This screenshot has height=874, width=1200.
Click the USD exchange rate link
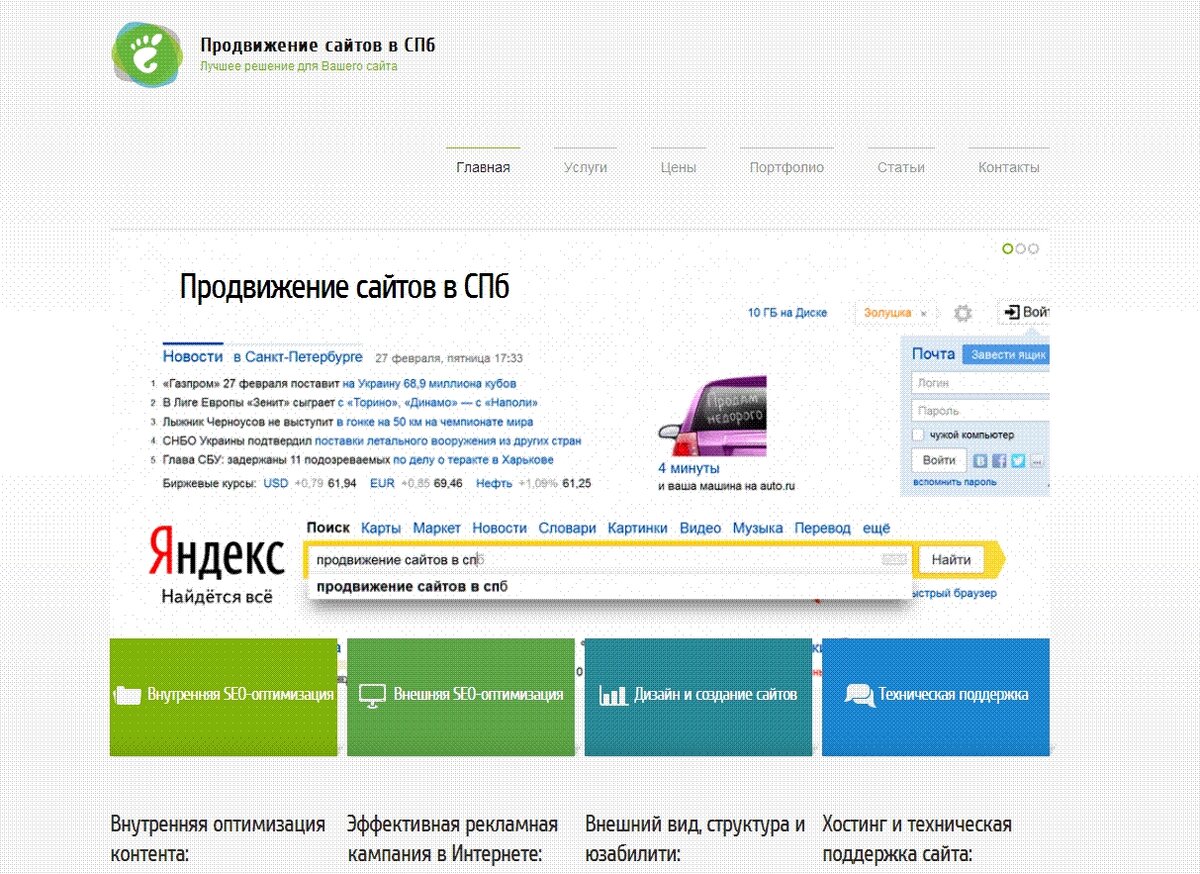coord(276,483)
